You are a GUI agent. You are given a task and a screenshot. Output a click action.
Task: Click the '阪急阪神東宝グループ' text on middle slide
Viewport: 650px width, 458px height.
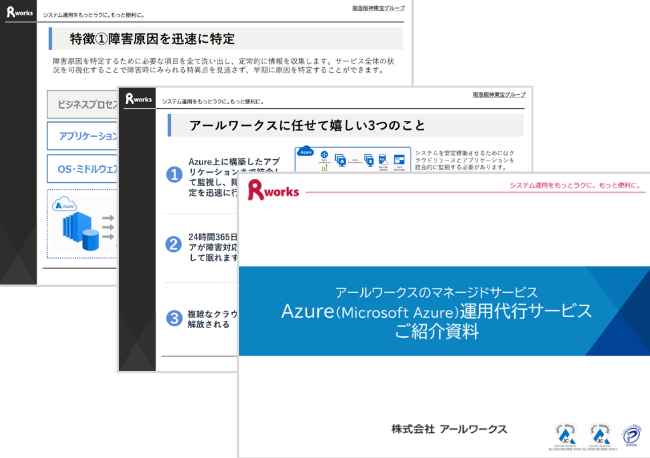[x=499, y=95]
